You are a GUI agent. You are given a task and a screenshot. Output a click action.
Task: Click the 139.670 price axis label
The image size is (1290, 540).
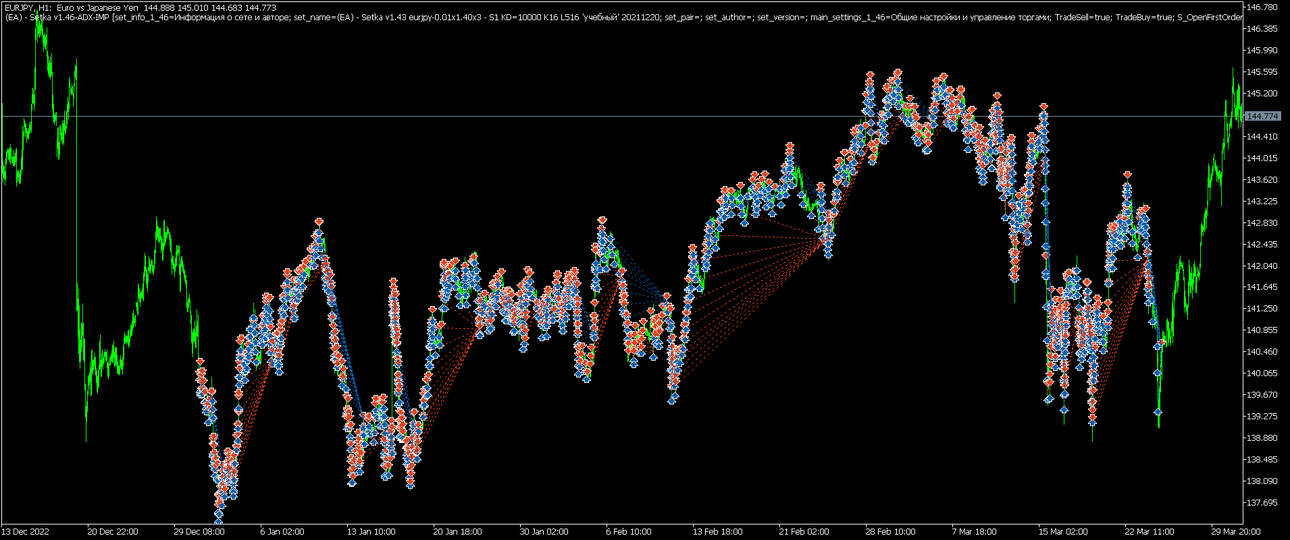1264,395
